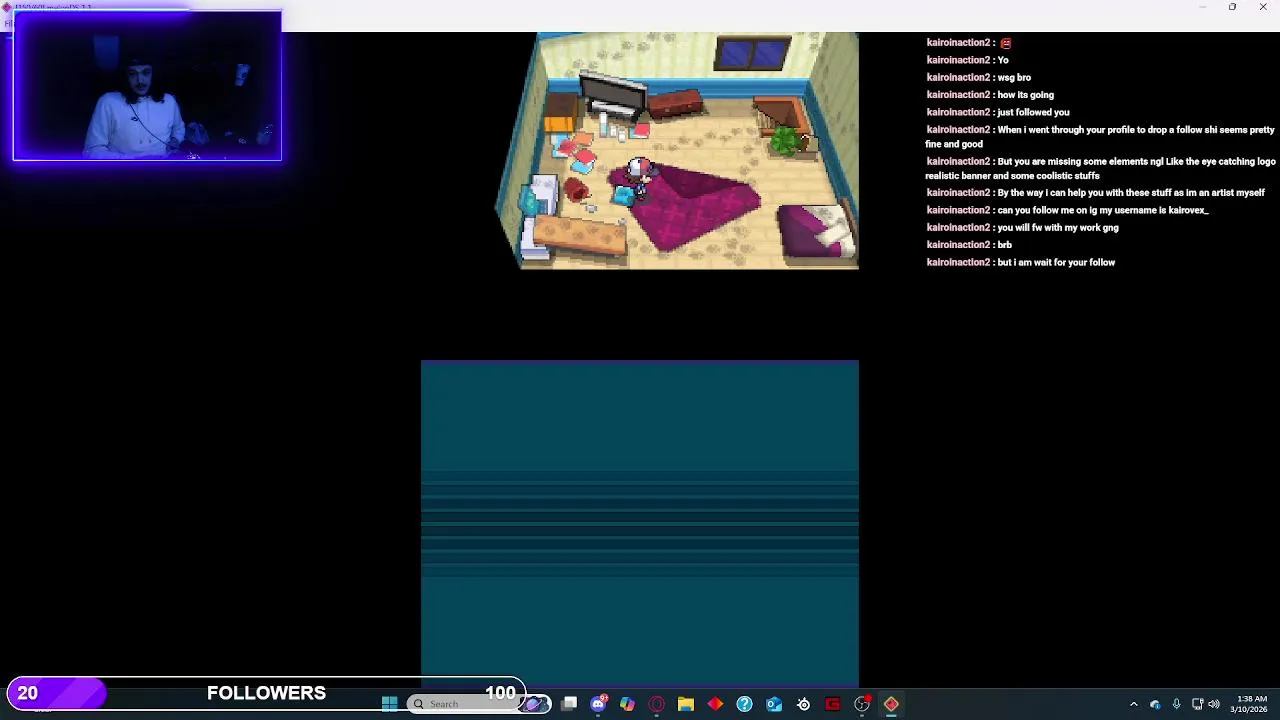Click the chat message "wsg bro"

[1014, 77]
